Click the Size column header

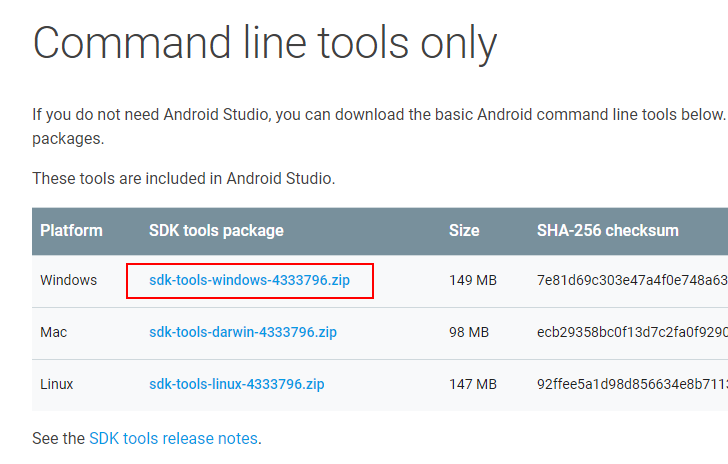point(464,230)
